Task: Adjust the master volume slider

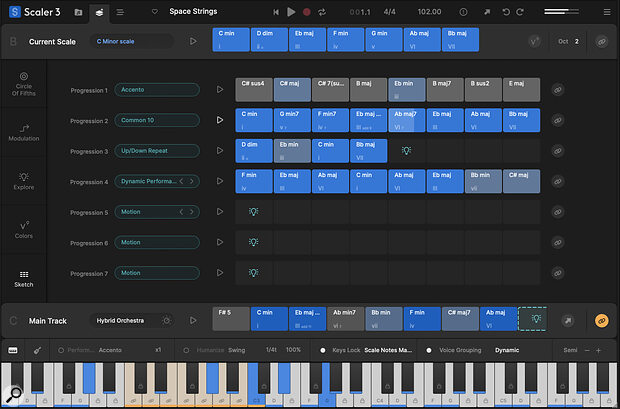Action: coord(561,12)
